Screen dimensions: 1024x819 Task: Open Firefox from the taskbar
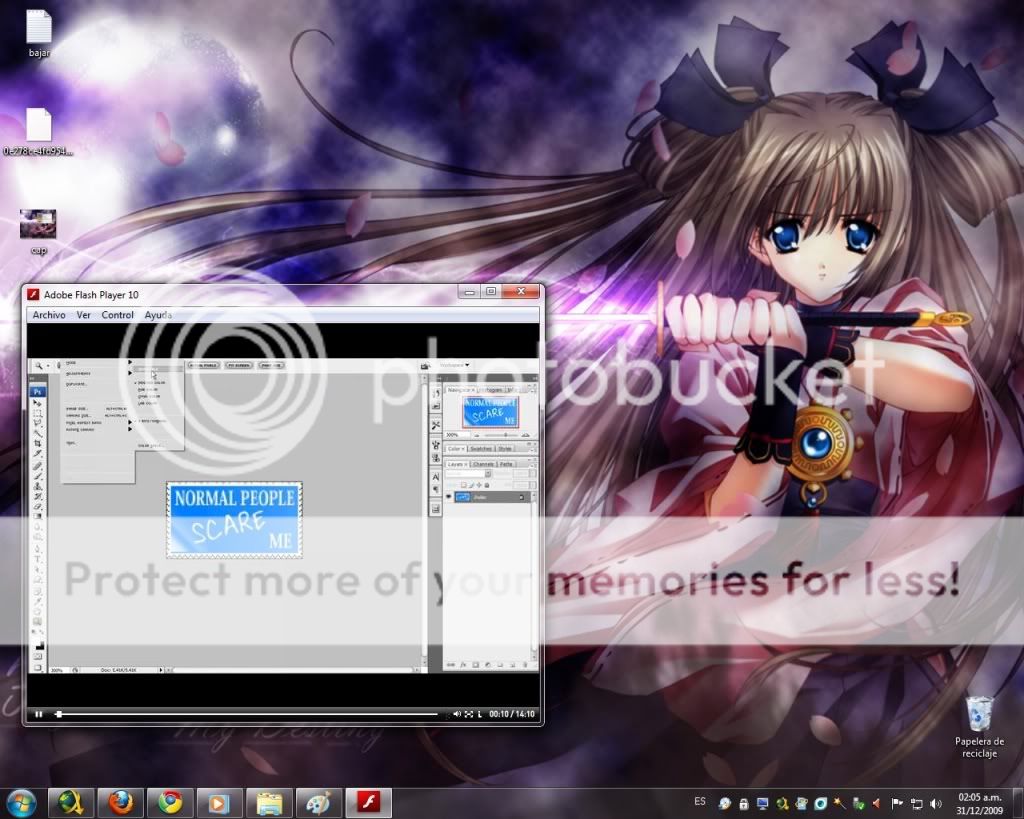(x=121, y=803)
